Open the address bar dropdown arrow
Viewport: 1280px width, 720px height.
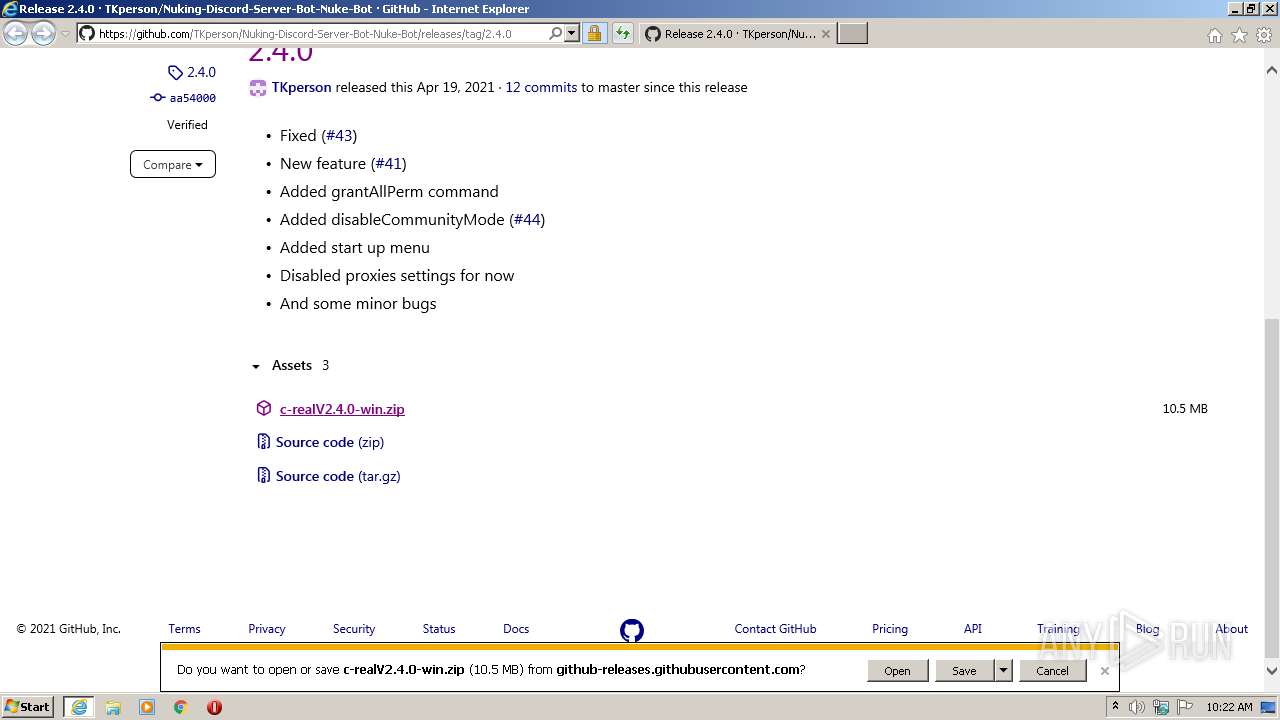pos(572,33)
